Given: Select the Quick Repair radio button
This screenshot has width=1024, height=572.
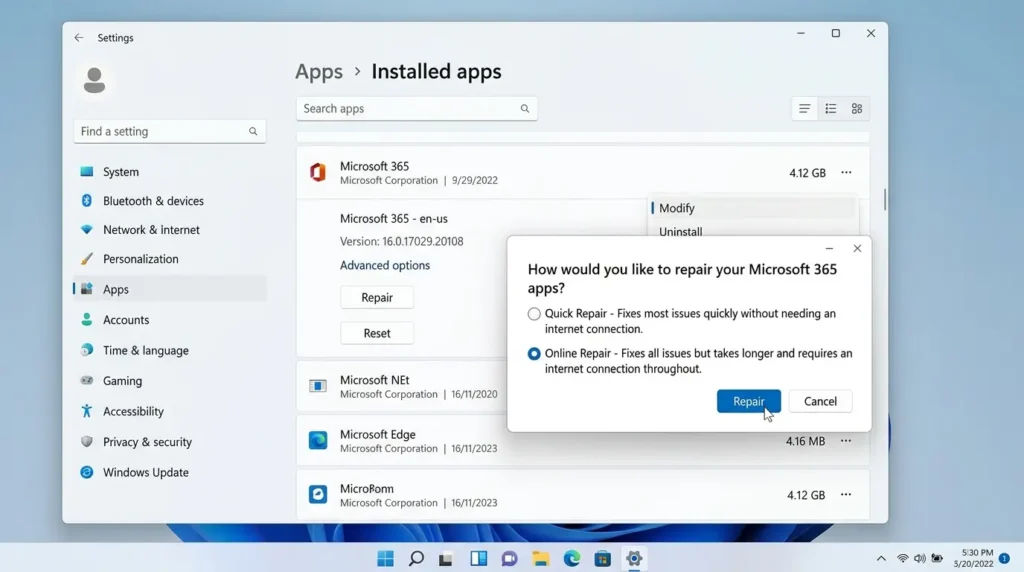Looking at the screenshot, I should tap(534, 314).
